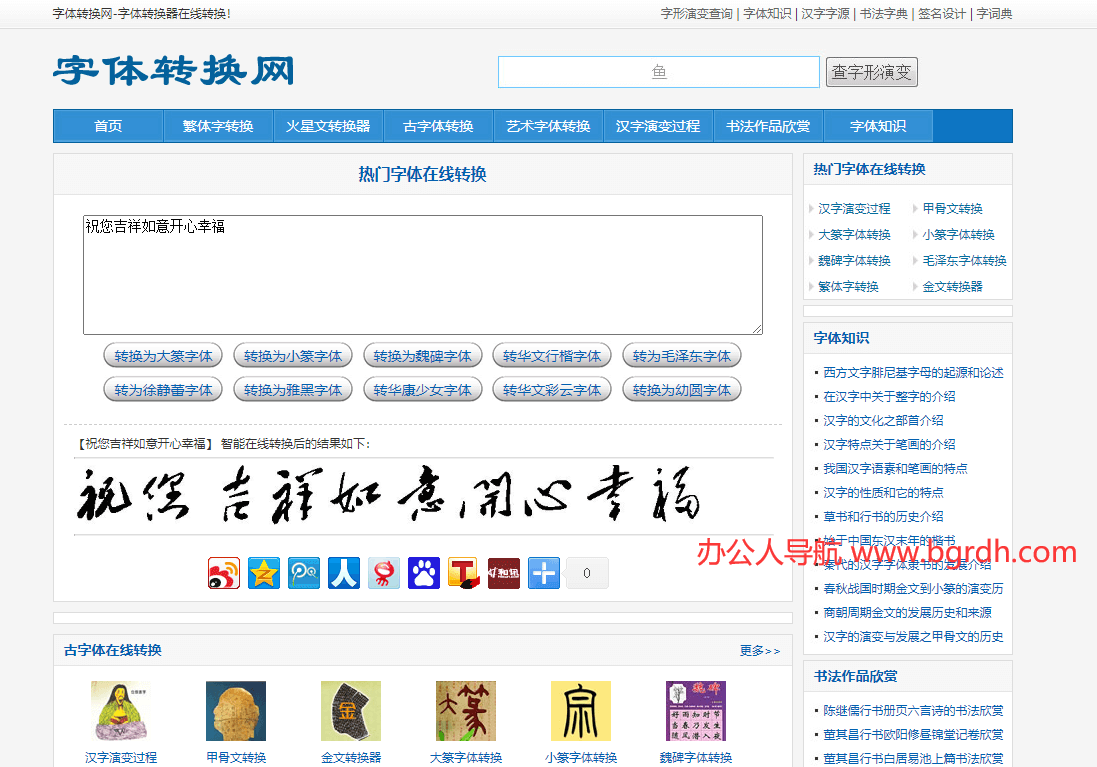Share the result to Sina Weibo

point(224,572)
